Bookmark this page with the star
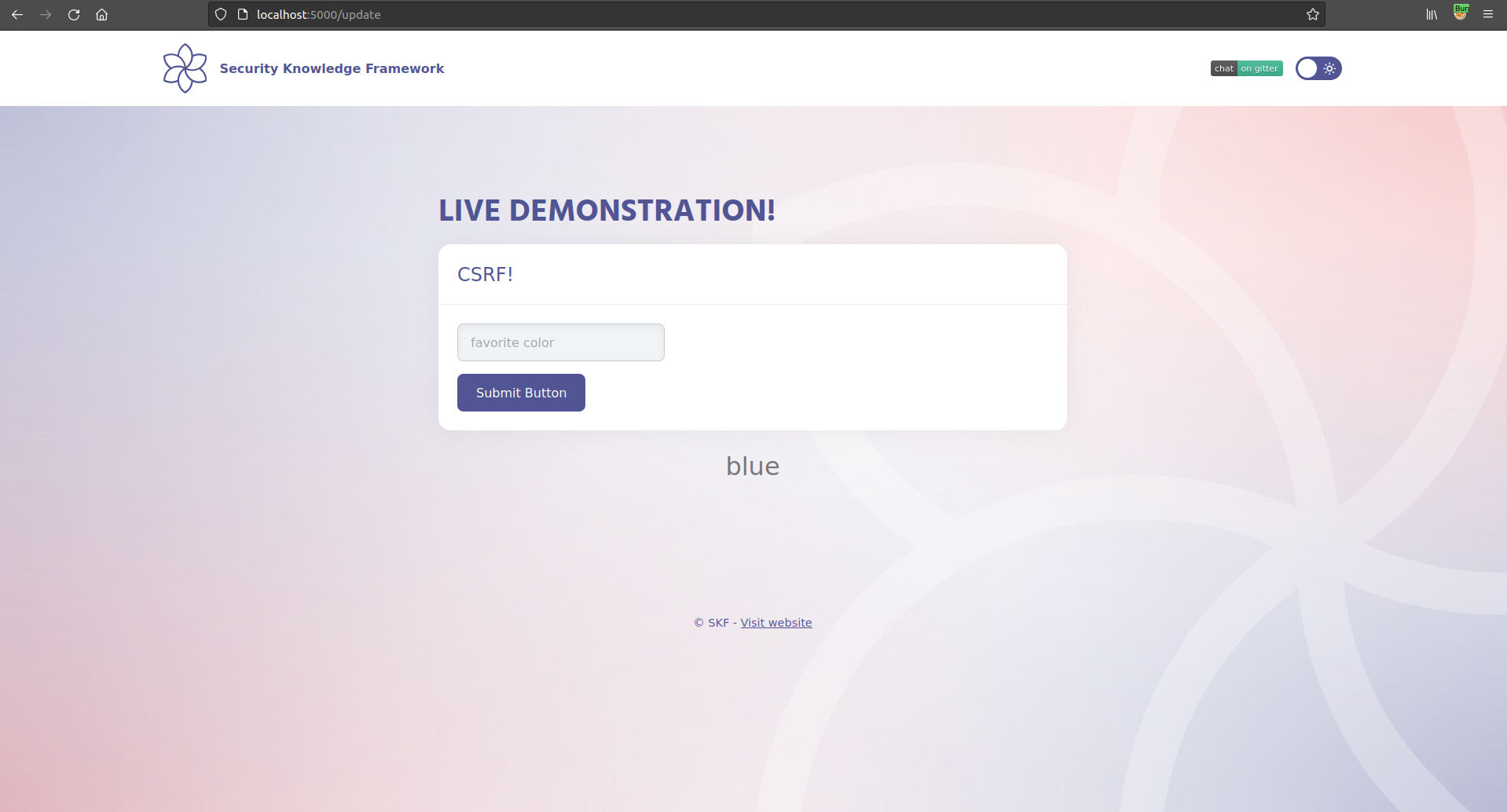The height and width of the screenshot is (812, 1507). pos(1313,14)
